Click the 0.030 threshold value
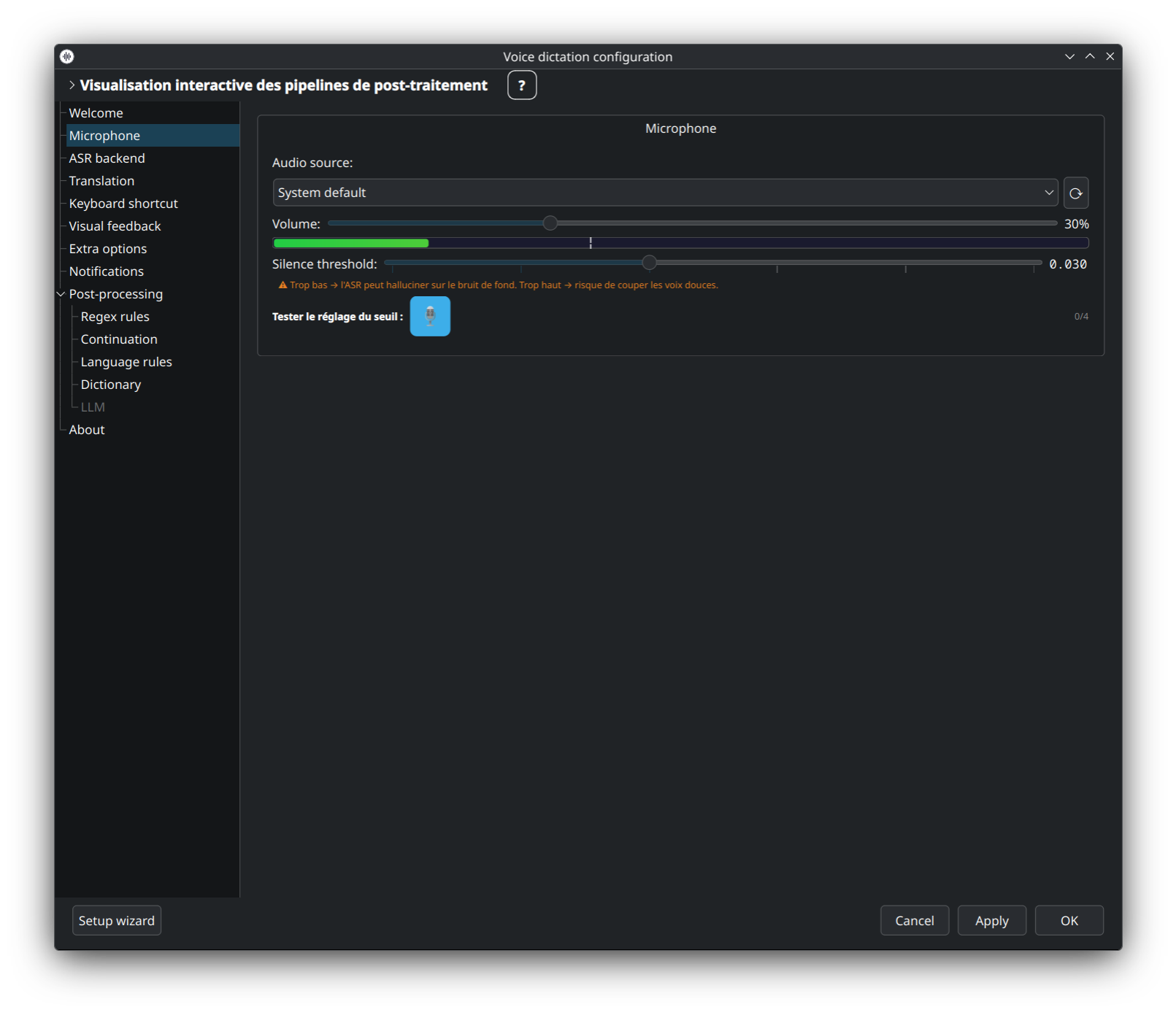 click(x=1068, y=264)
